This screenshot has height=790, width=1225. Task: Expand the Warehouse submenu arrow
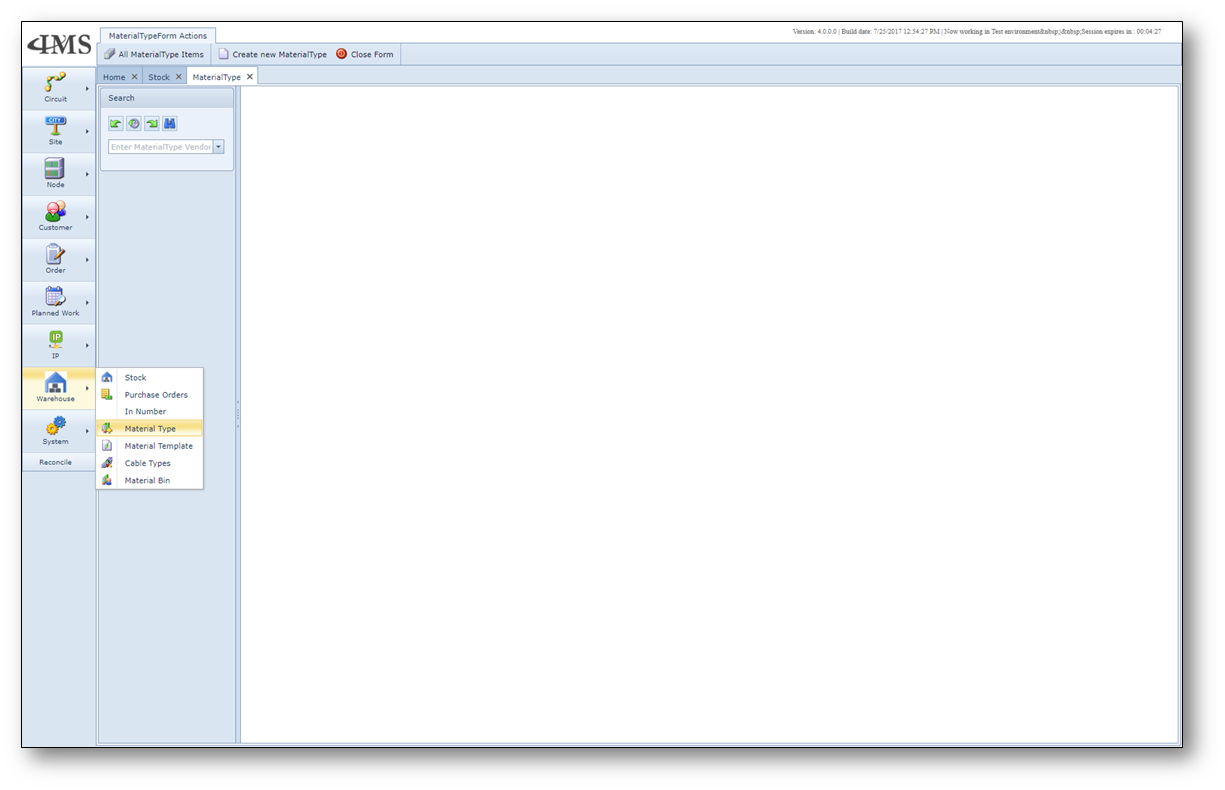[x=87, y=388]
